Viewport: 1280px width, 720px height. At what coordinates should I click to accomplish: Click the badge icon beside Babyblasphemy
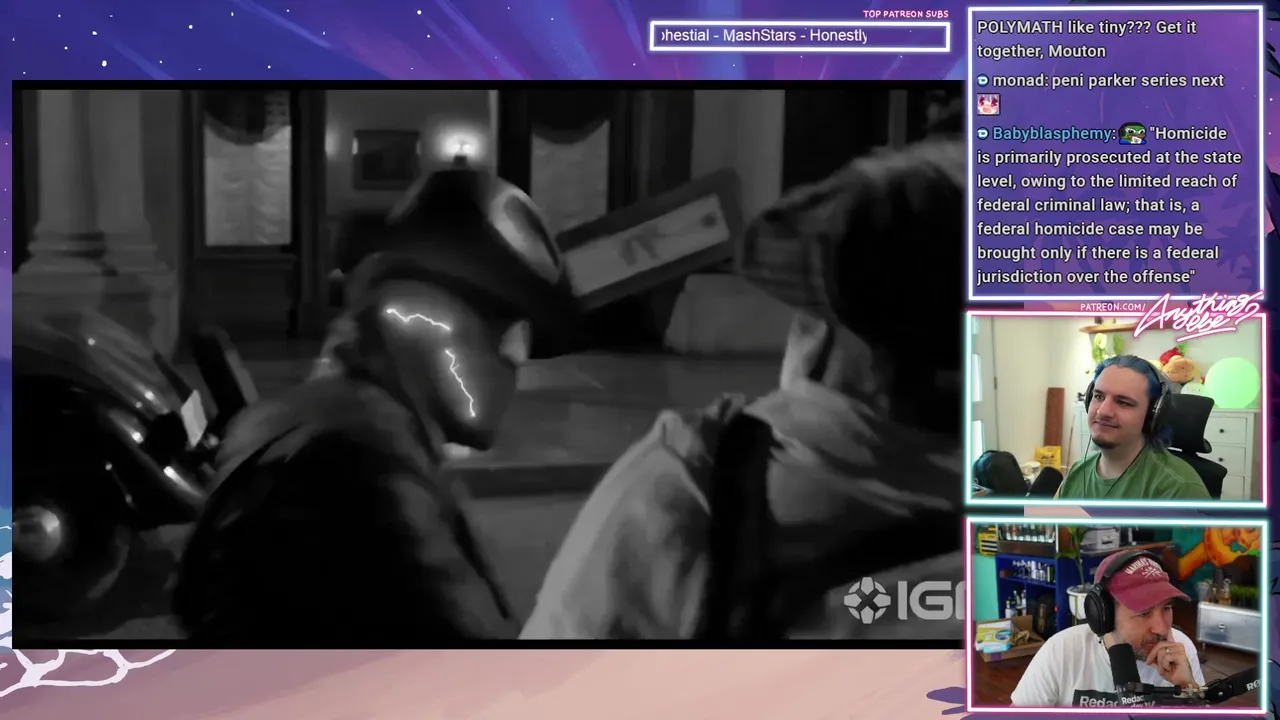tap(983, 133)
